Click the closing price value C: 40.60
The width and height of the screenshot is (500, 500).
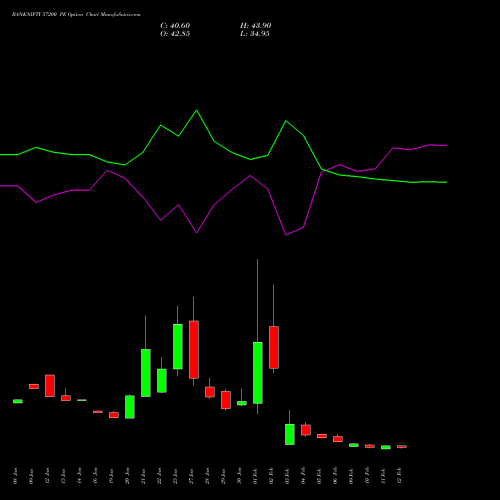(x=175, y=26)
